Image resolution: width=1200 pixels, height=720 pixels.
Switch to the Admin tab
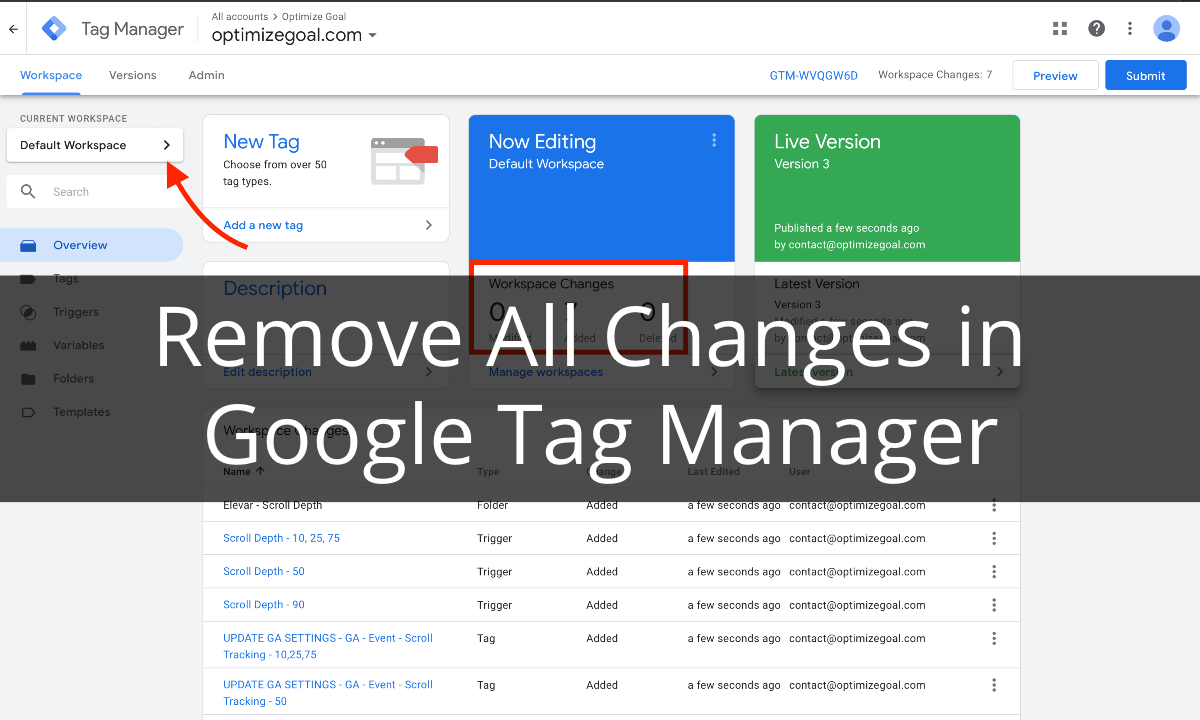pos(206,75)
